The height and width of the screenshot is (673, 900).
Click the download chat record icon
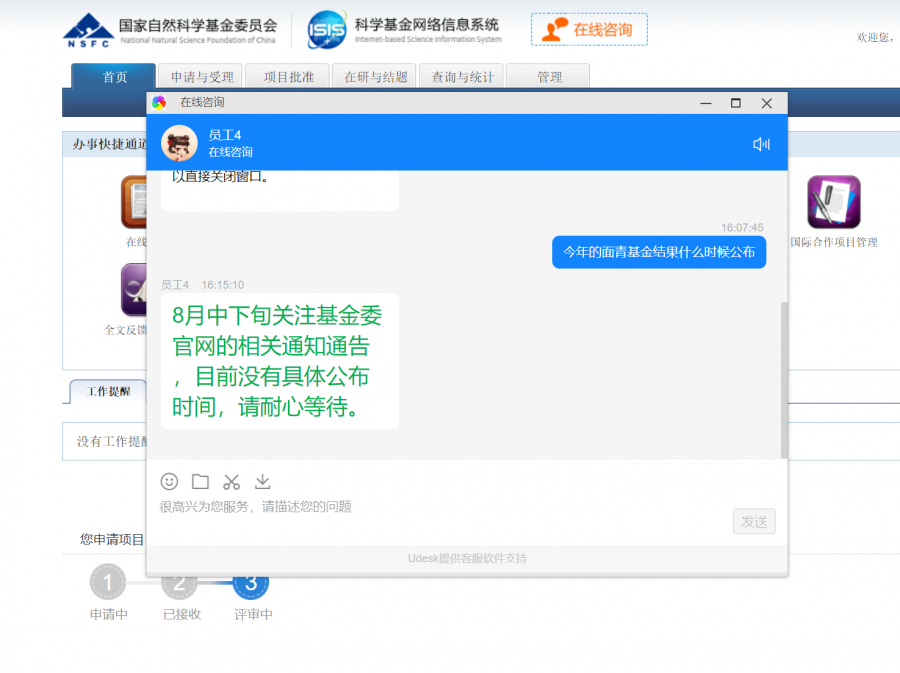262,481
